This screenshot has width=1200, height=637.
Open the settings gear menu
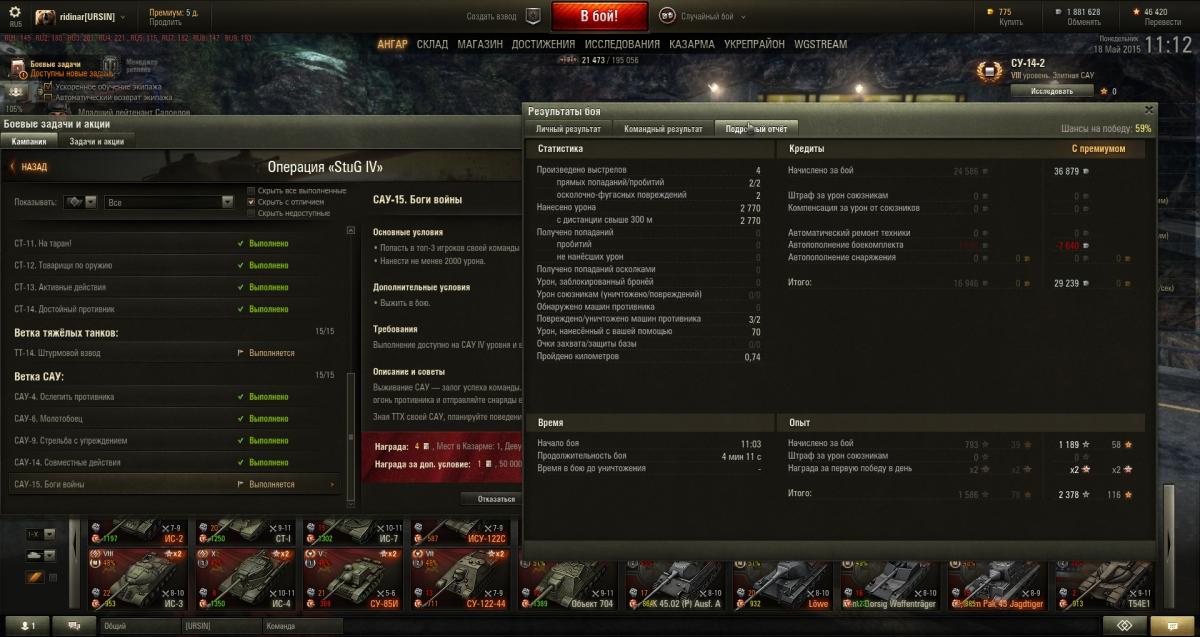pyautogui.click(x=15, y=14)
